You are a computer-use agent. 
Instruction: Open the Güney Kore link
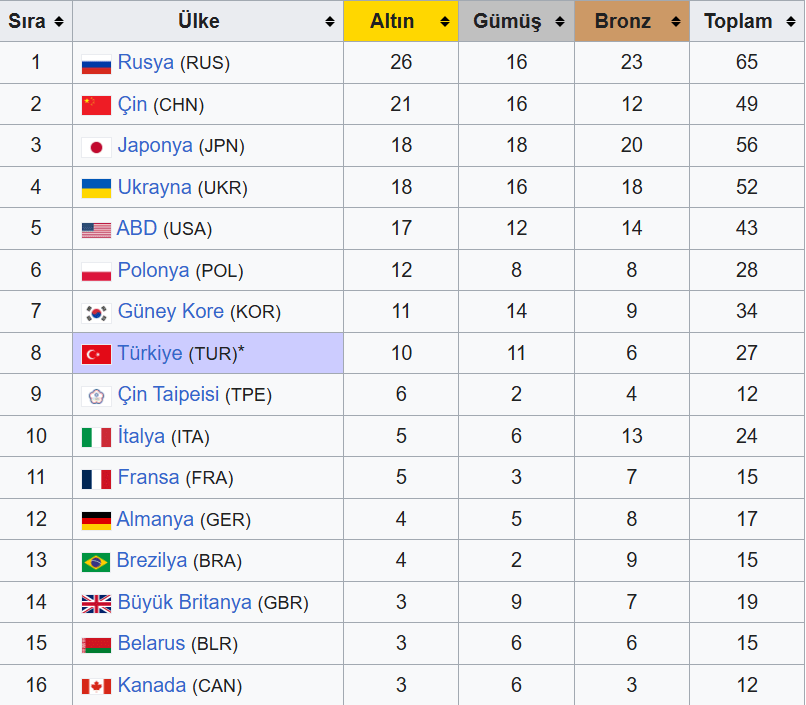[170, 311]
